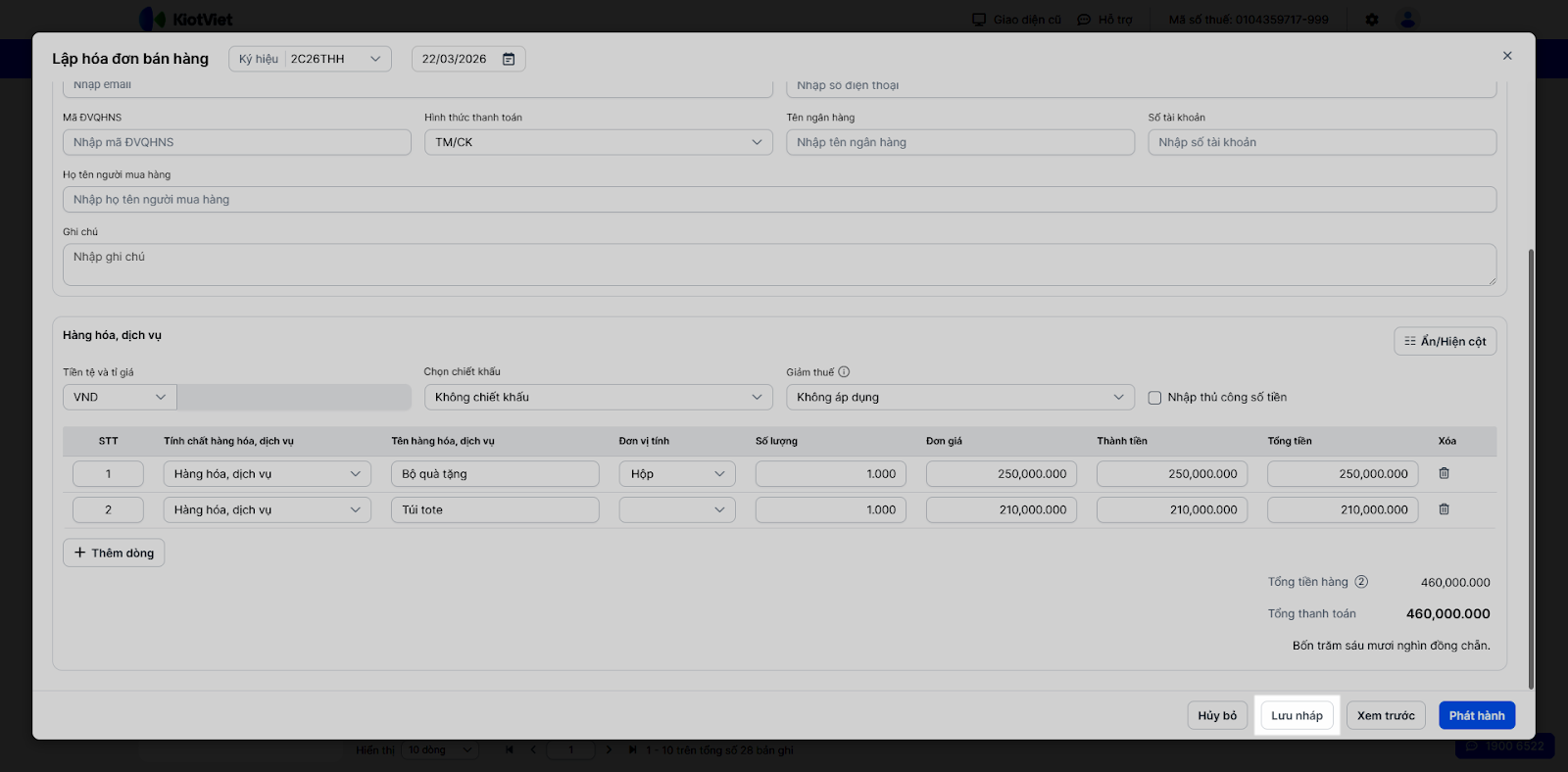Delete the Bộ quà tặng row
This screenshot has width=1568, height=772.
click(1444, 473)
